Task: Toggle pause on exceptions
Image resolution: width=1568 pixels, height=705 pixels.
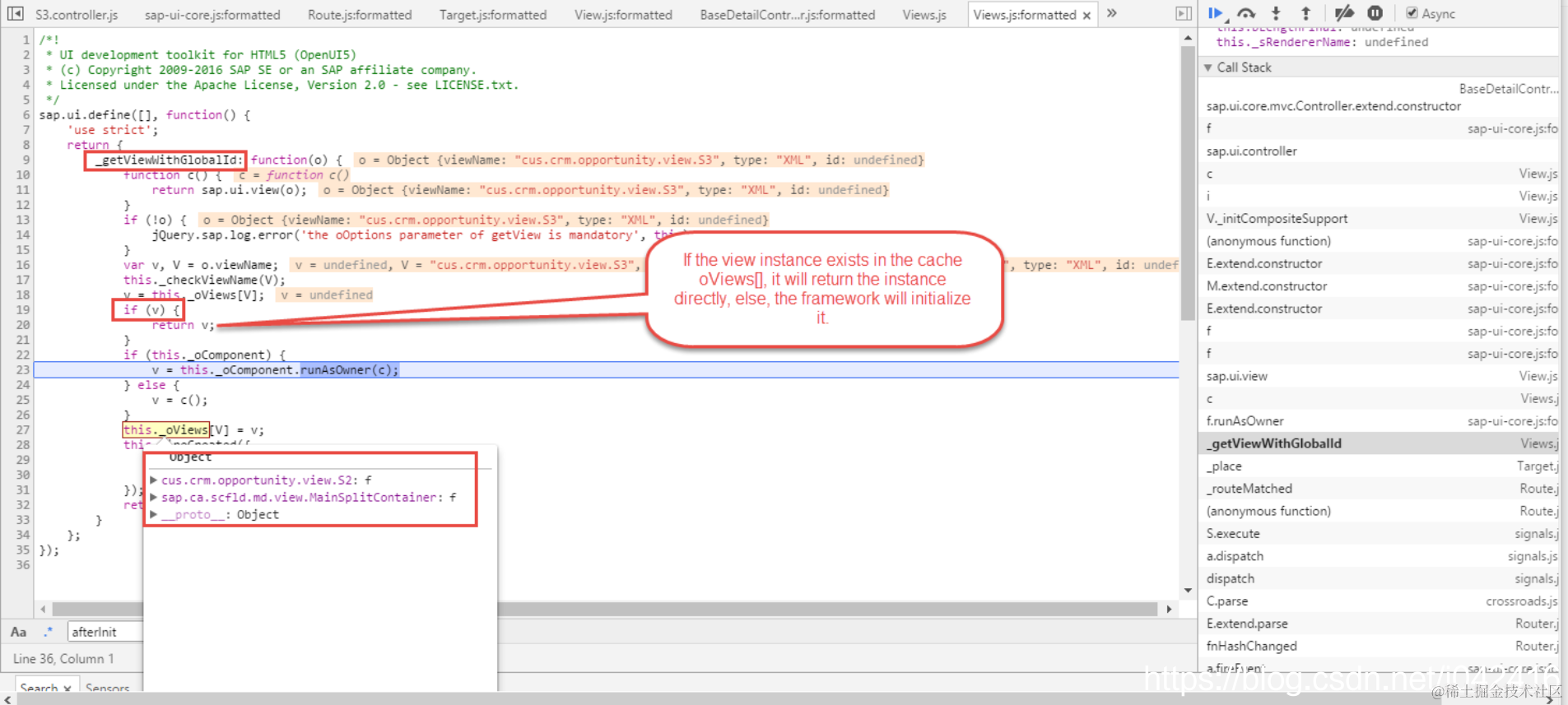Action: pyautogui.click(x=1375, y=13)
